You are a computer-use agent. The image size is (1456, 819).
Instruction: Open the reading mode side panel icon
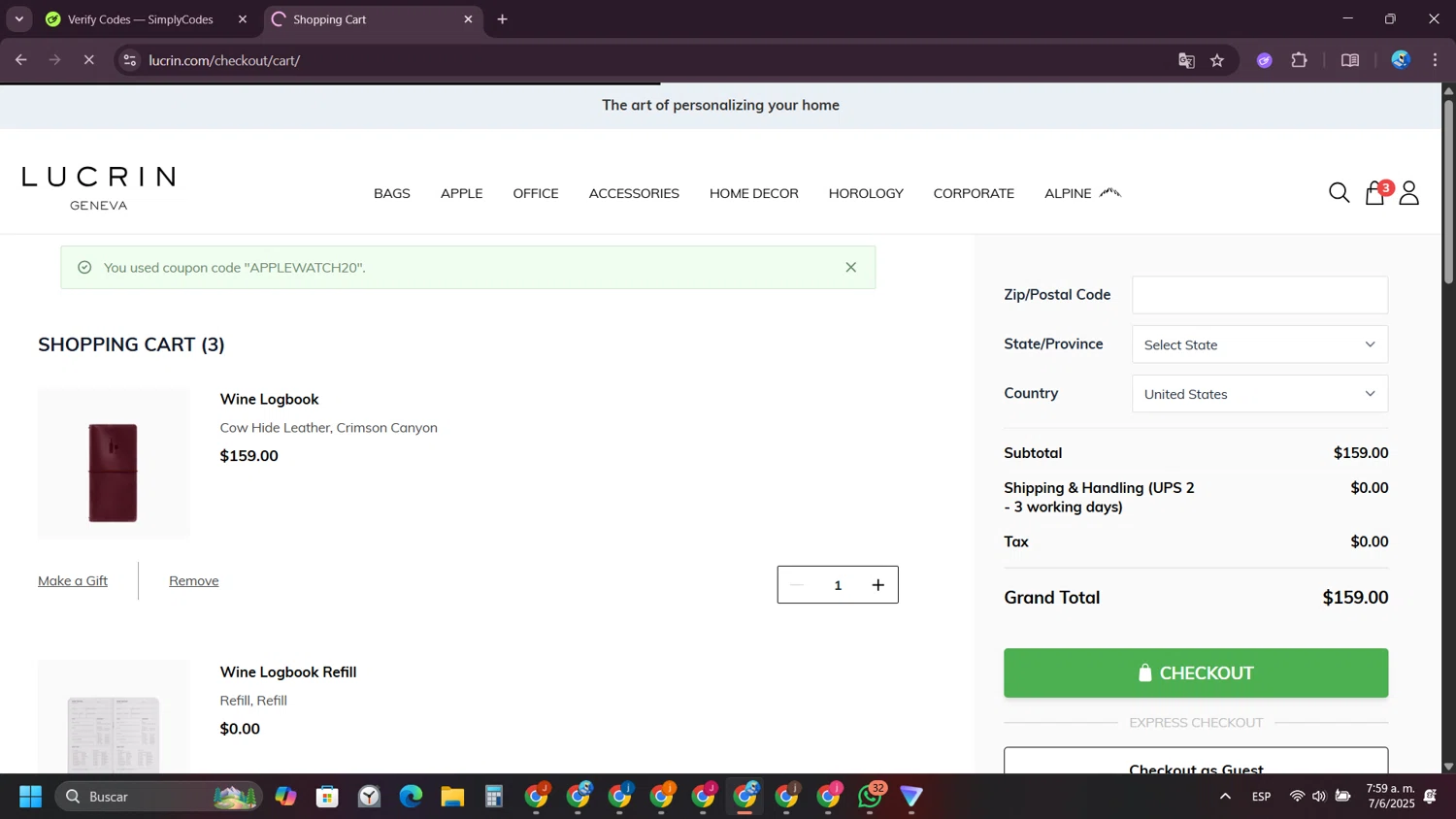pyautogui.click(x=1349, y=60)
